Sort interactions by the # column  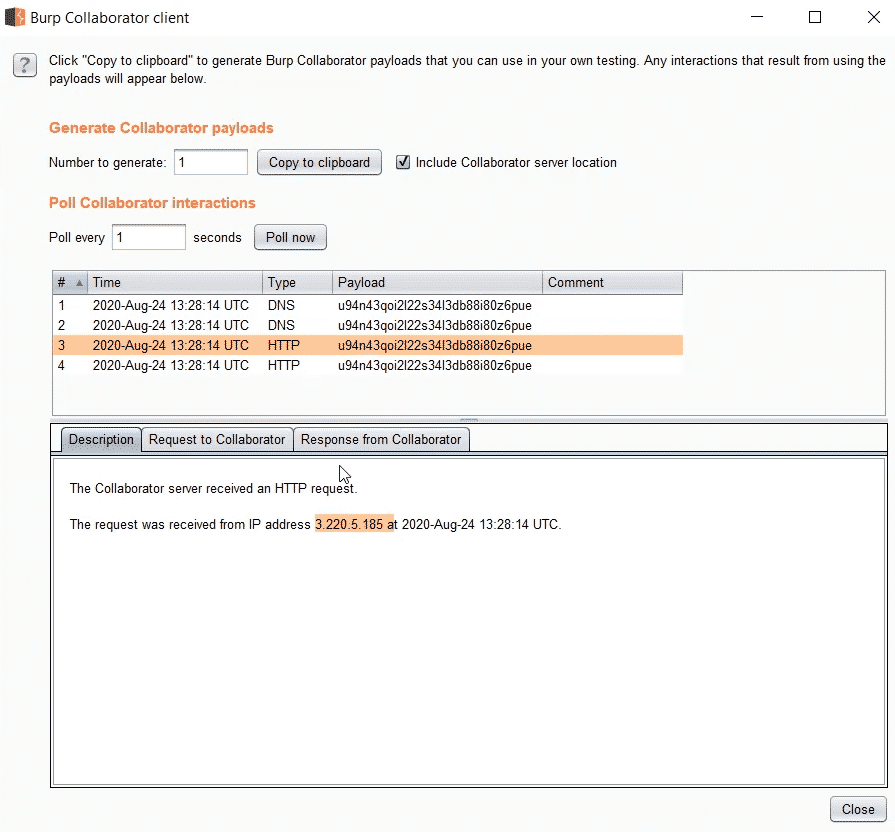(70, 282)
